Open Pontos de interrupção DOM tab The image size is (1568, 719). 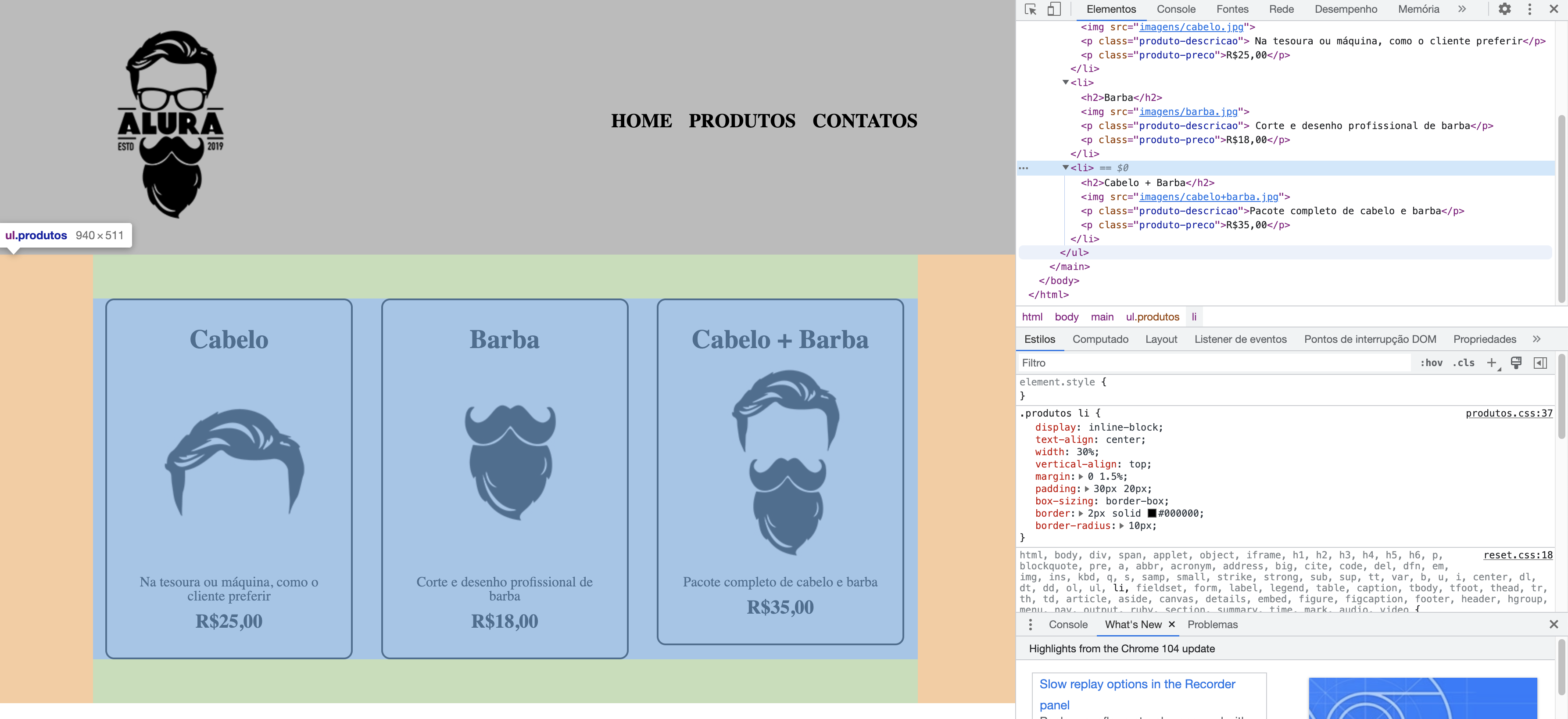1370,339
